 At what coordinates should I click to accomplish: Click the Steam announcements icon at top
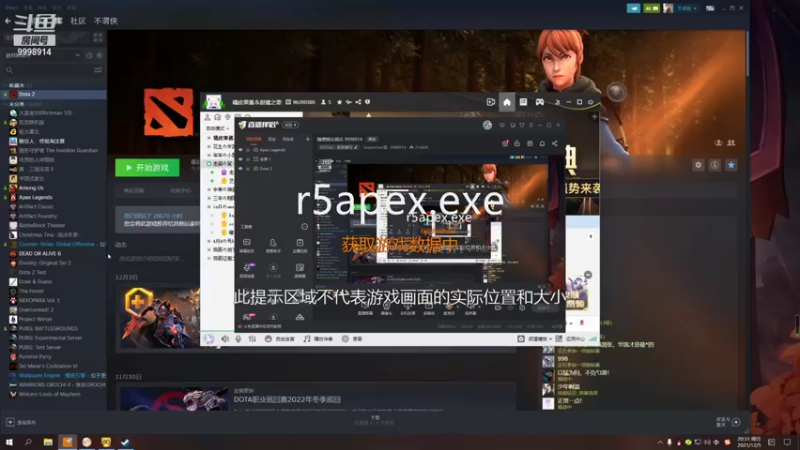point(634,8)
